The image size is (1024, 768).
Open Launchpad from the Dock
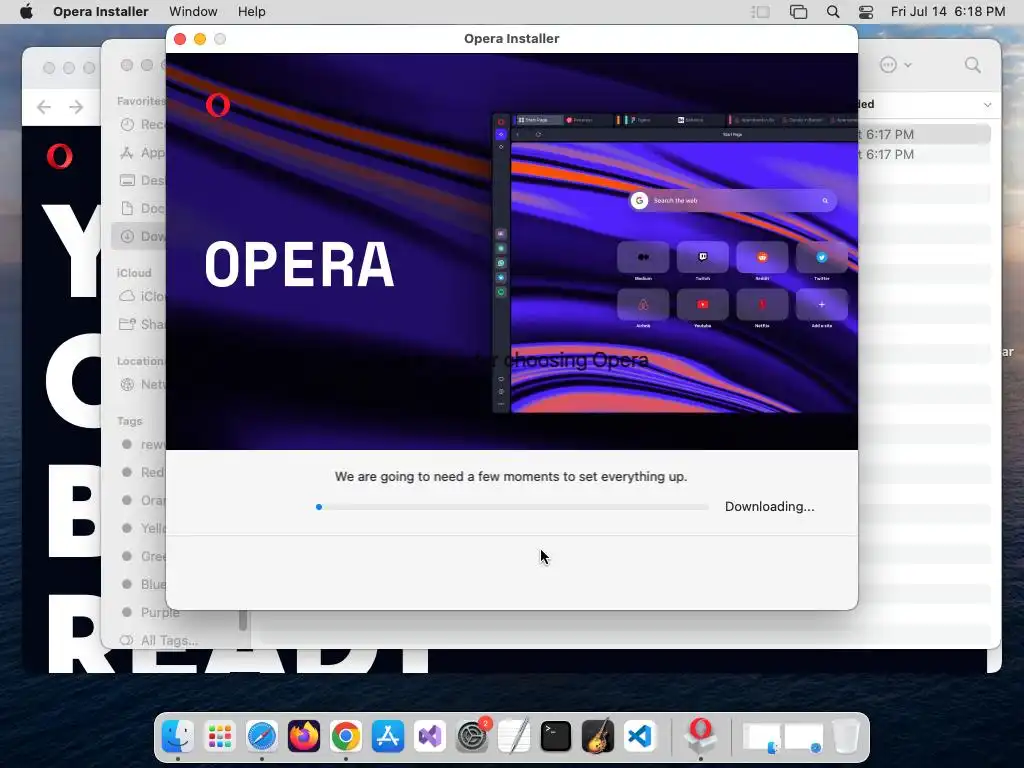pyautogui.click(x=219, y=737)
